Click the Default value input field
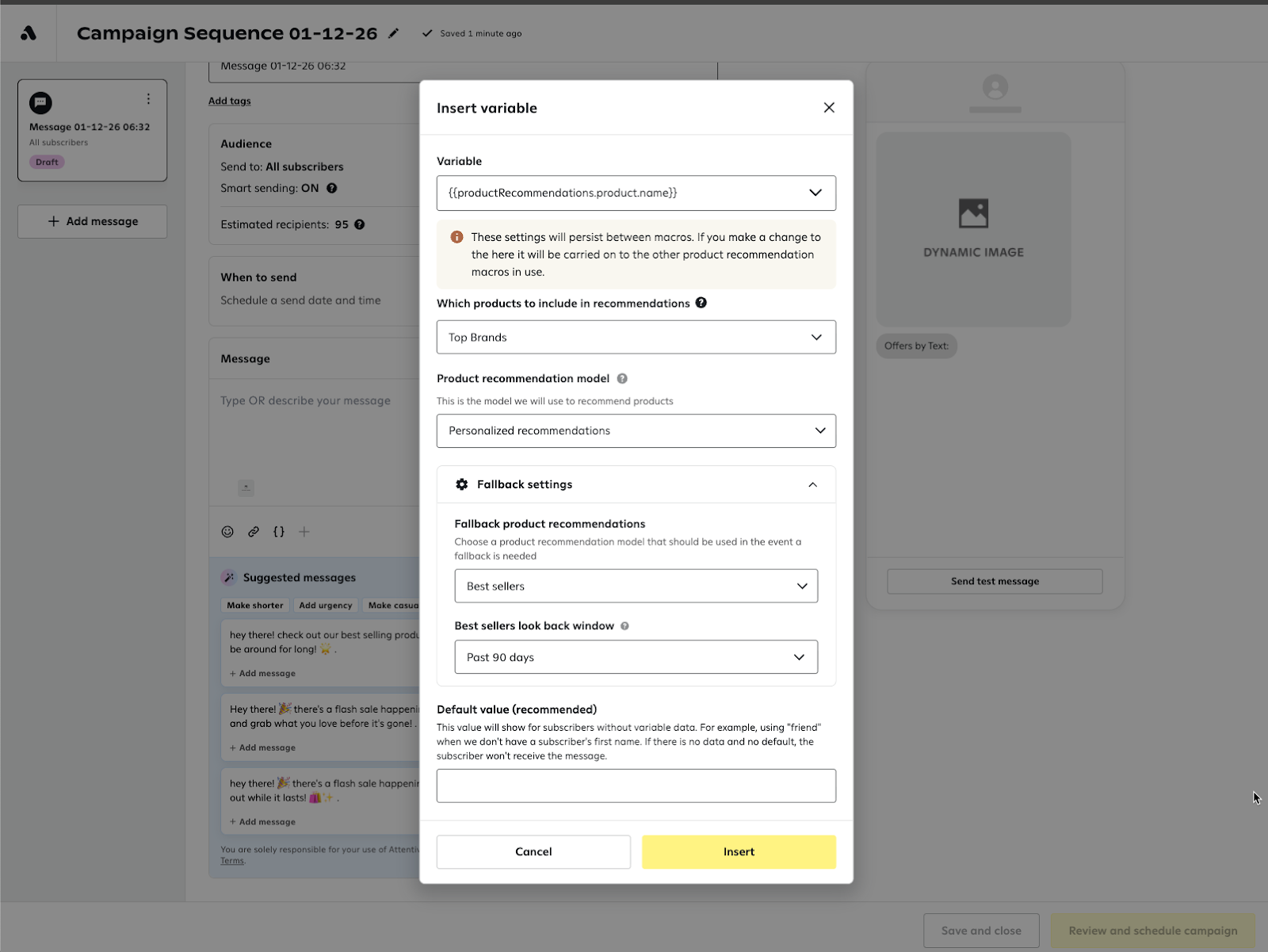Screen dimensions: 1268x952 [x=636, y=786]
